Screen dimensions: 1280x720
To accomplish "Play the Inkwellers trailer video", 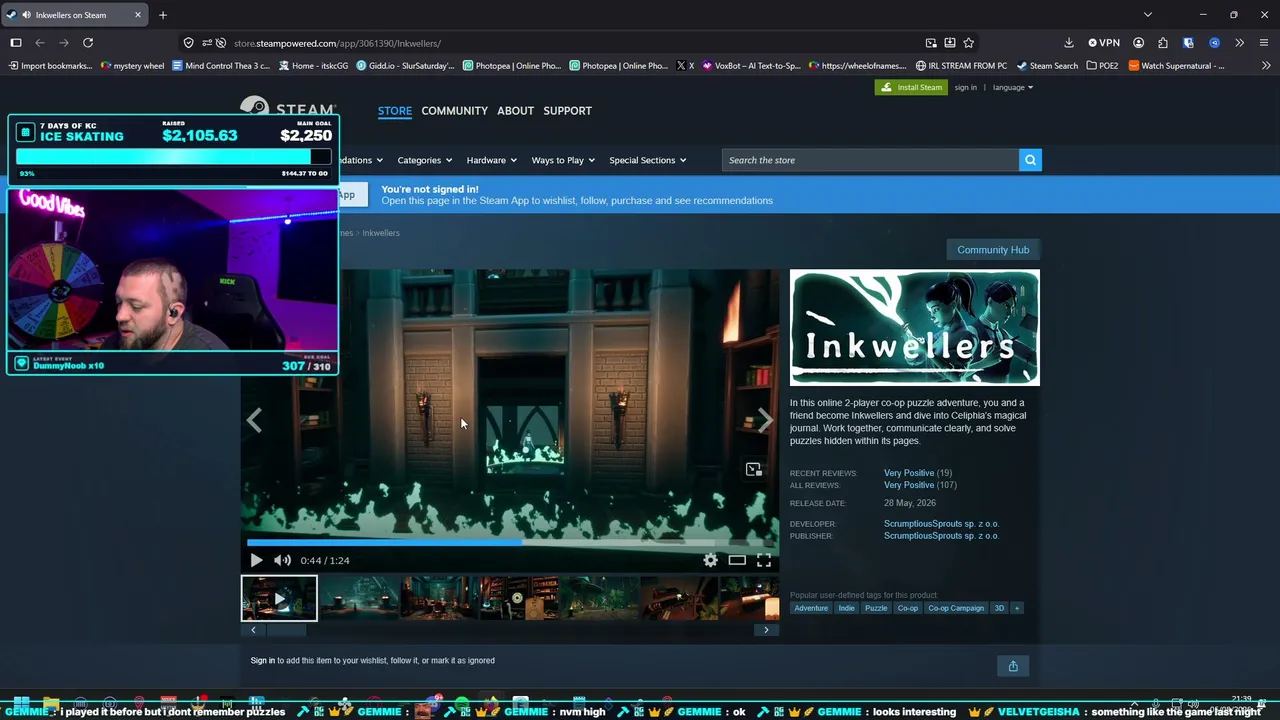I will (256, 561).
